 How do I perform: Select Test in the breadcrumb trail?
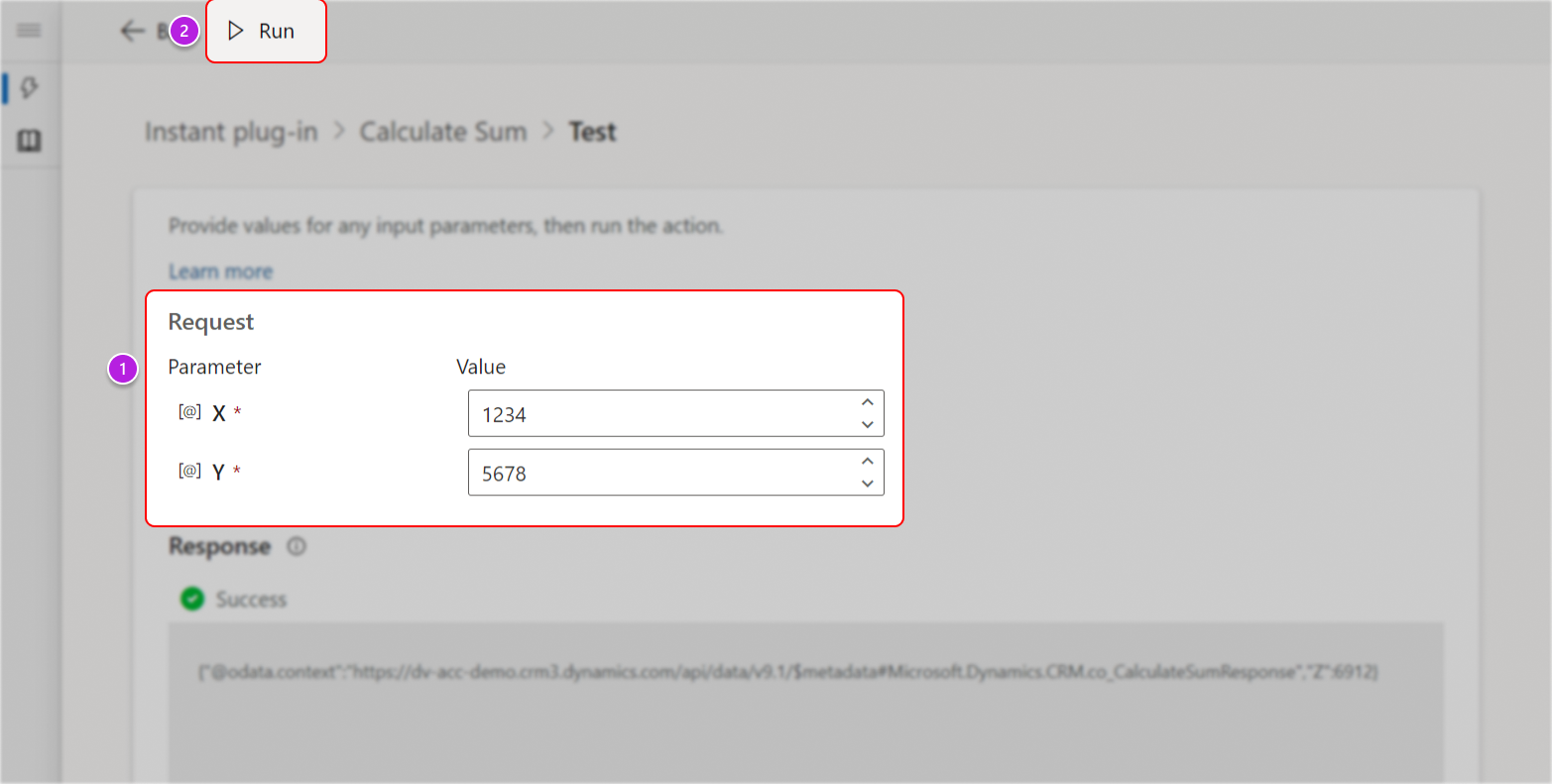[x=592, y=131]
